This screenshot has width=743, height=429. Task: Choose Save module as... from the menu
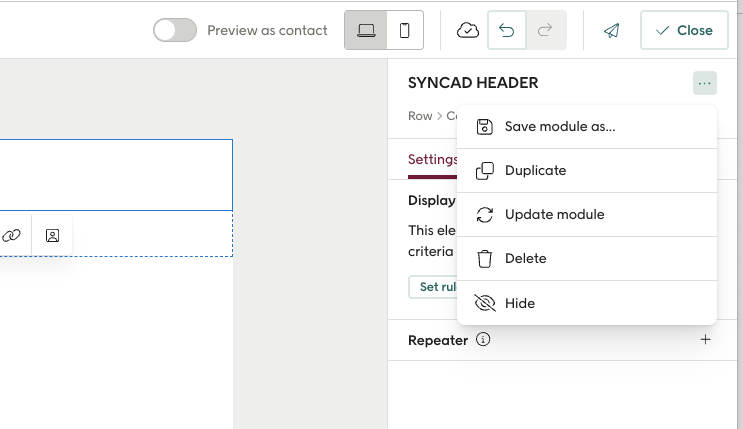[587, 127]
